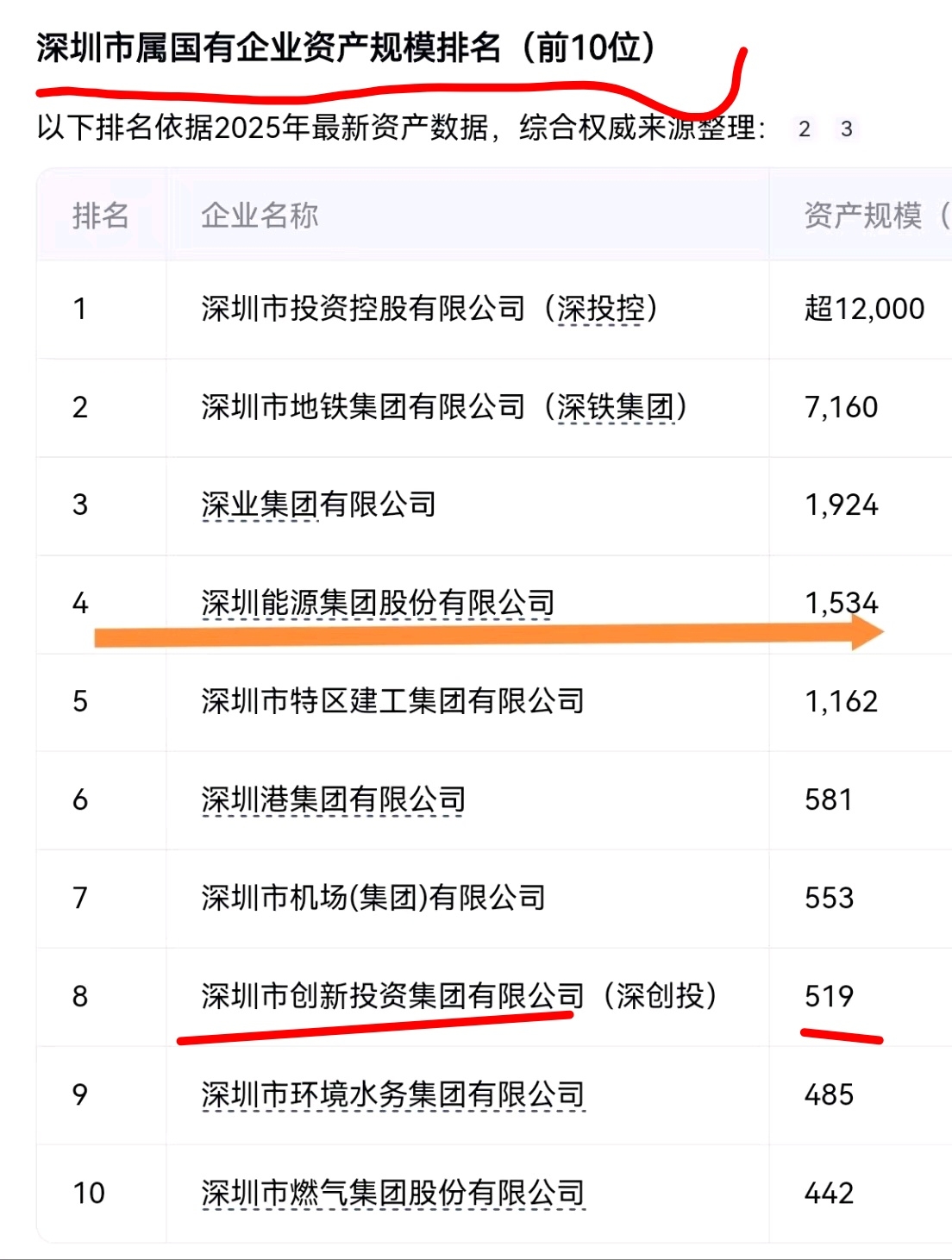The image size is (952, 1260).
Task: Select the rank 10 cell
Action: (89, 1193)
